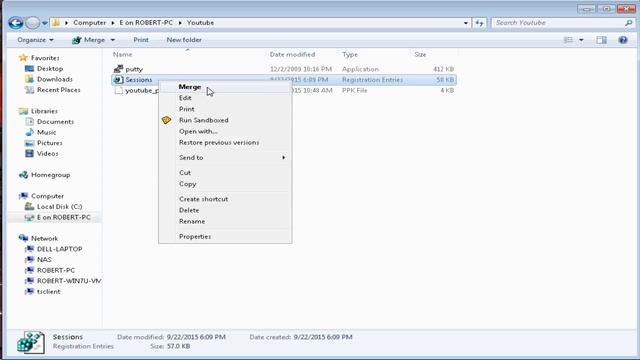
Task: Select E on ROBERT-PC drive
Action: coord(64,217)
